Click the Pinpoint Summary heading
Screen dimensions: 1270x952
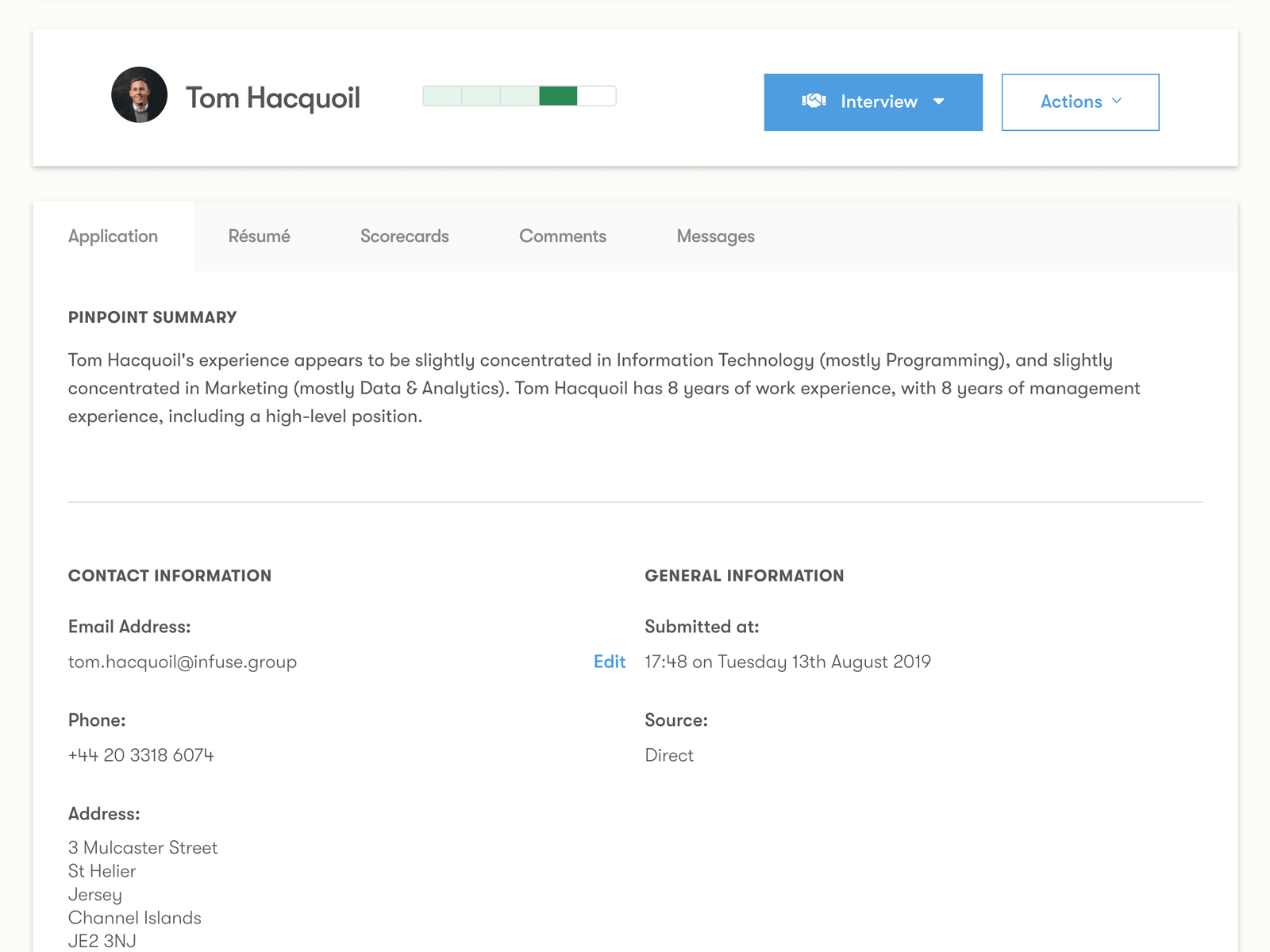(152, 317)
